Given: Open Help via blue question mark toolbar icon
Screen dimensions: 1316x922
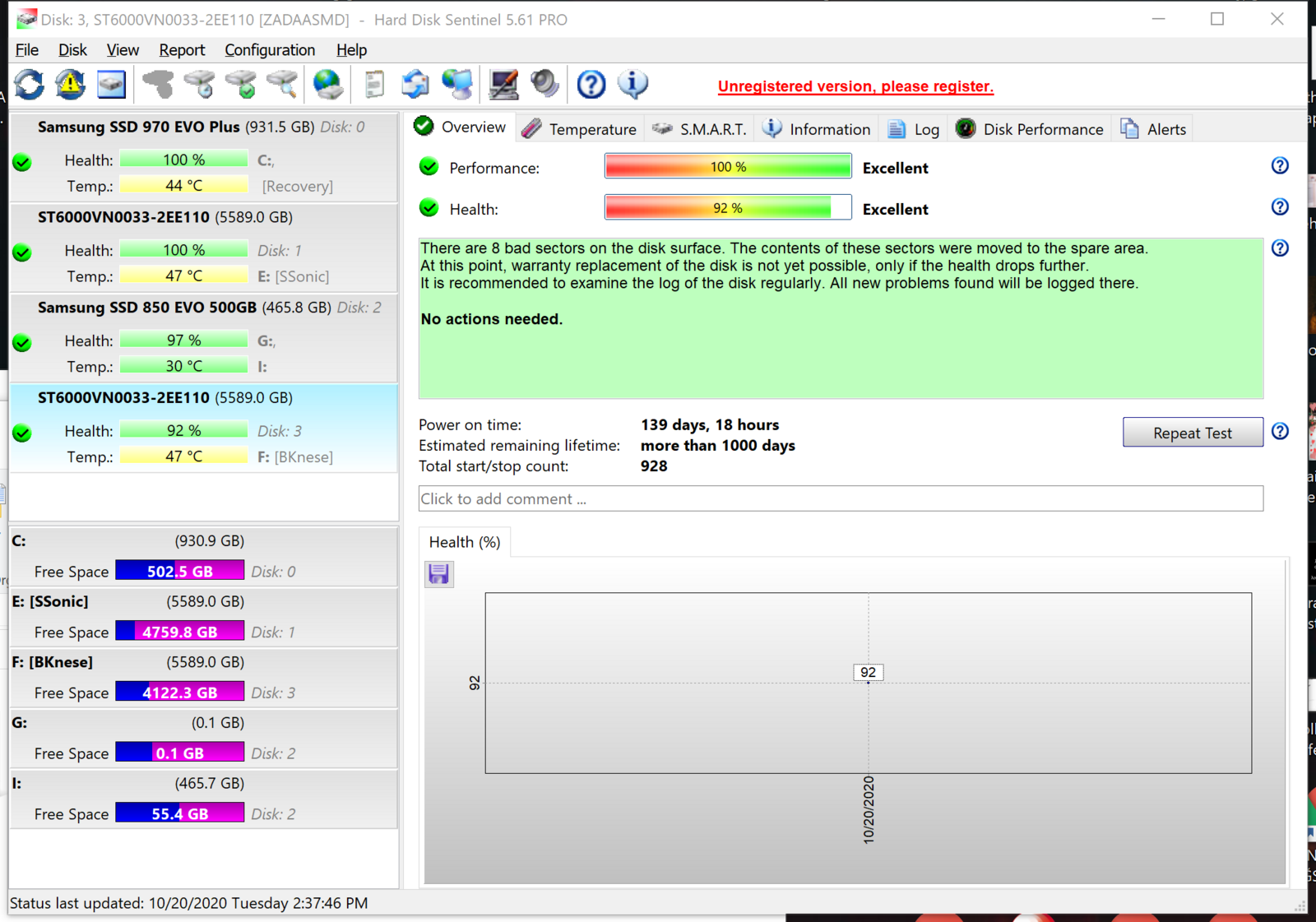Looking at the screenshot, I should coord(591,85).
